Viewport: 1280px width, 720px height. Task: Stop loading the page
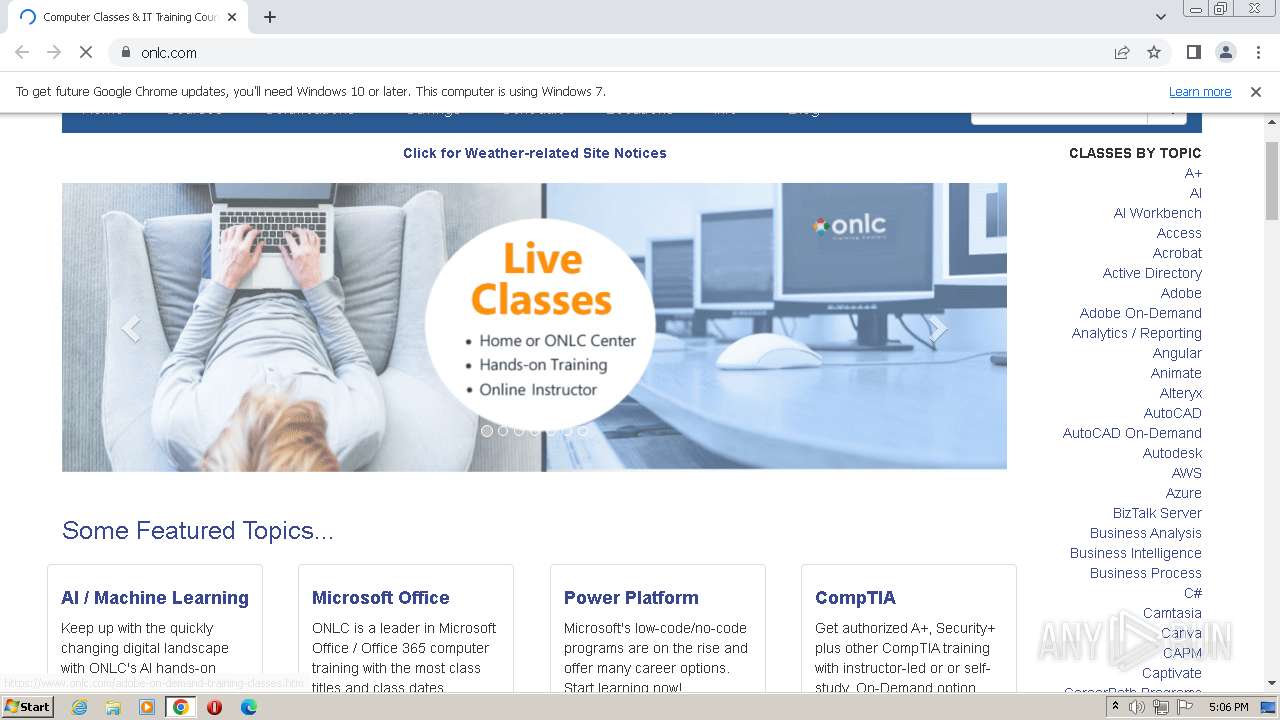(86, 52)
